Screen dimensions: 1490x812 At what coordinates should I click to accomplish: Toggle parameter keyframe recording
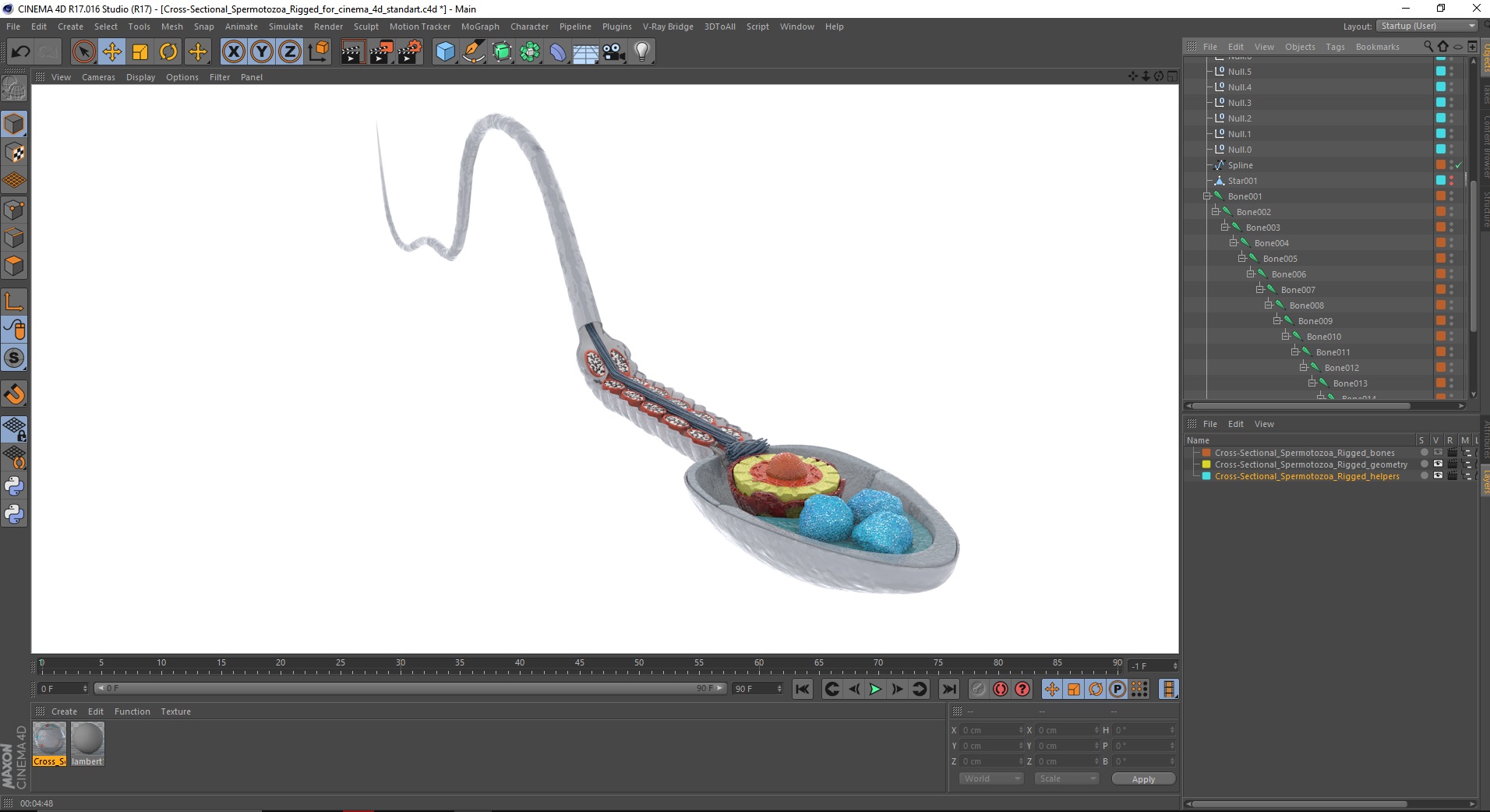click(1117, 689)
